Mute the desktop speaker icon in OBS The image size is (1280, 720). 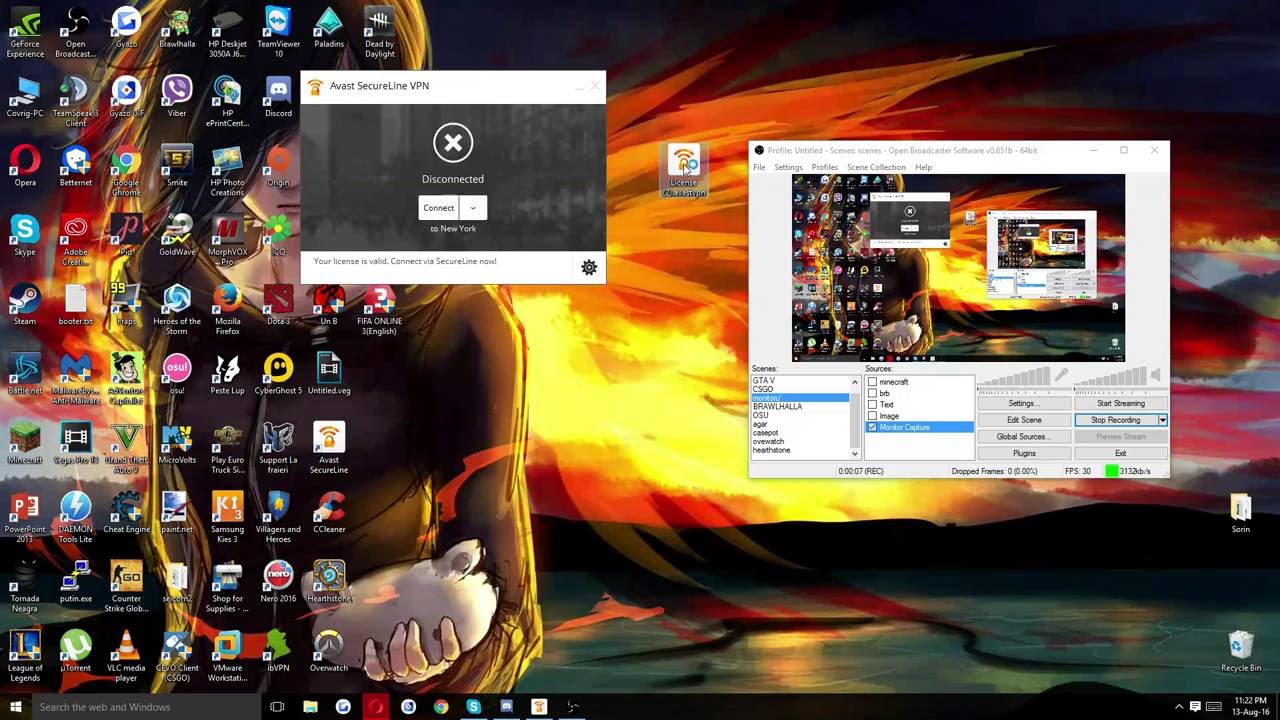pyautogui.click(x=1156, y=376)
